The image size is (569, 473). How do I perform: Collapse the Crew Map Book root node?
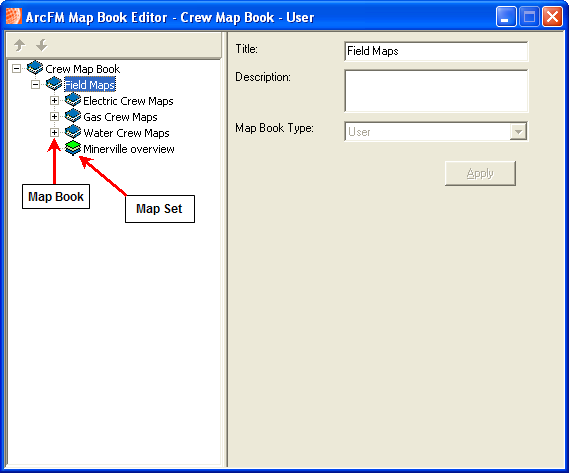tap(16, 68)
